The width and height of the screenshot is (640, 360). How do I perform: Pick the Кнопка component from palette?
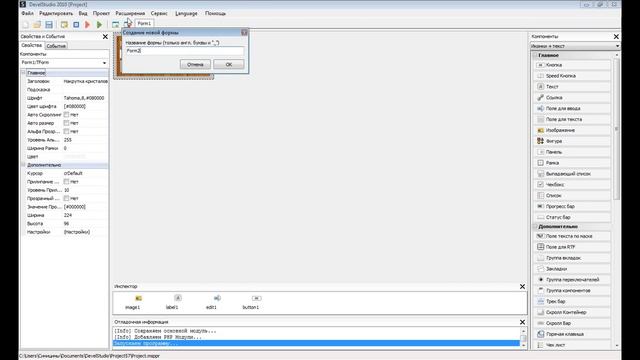[x=572, y=65]
